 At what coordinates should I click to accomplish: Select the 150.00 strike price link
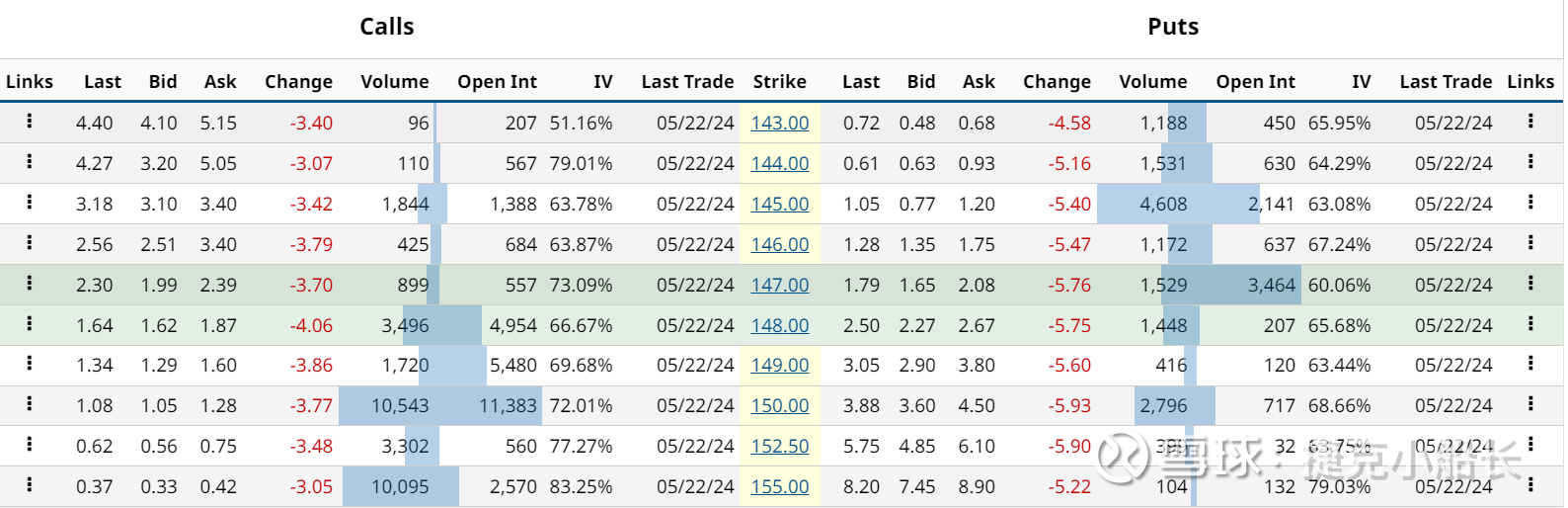click(x=779, y=406)
